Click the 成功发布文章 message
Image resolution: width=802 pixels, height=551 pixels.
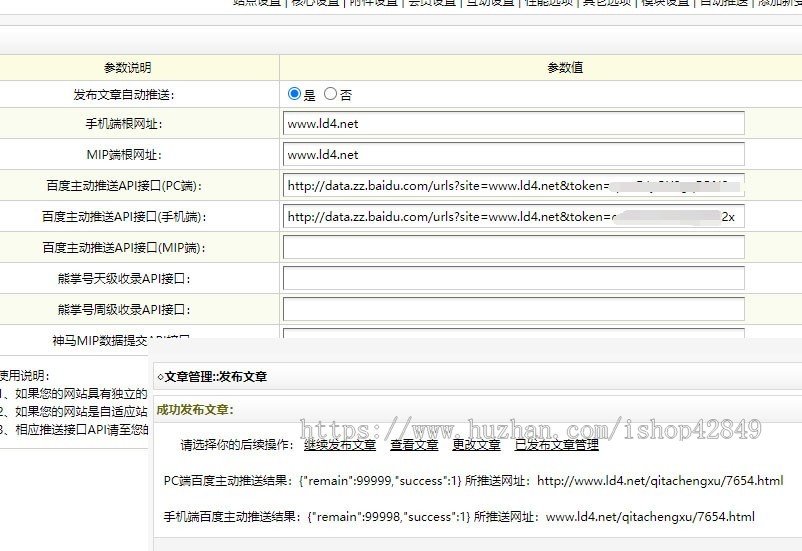[195, 410]
